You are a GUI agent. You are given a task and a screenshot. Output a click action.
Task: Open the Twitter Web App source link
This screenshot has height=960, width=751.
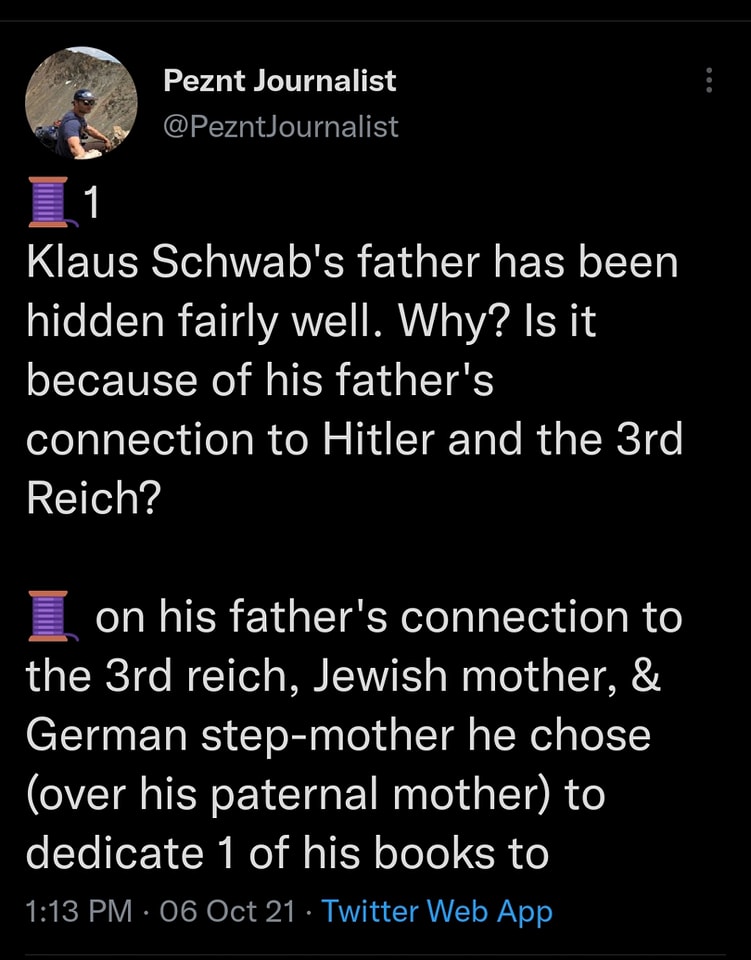tap(437, 911)
